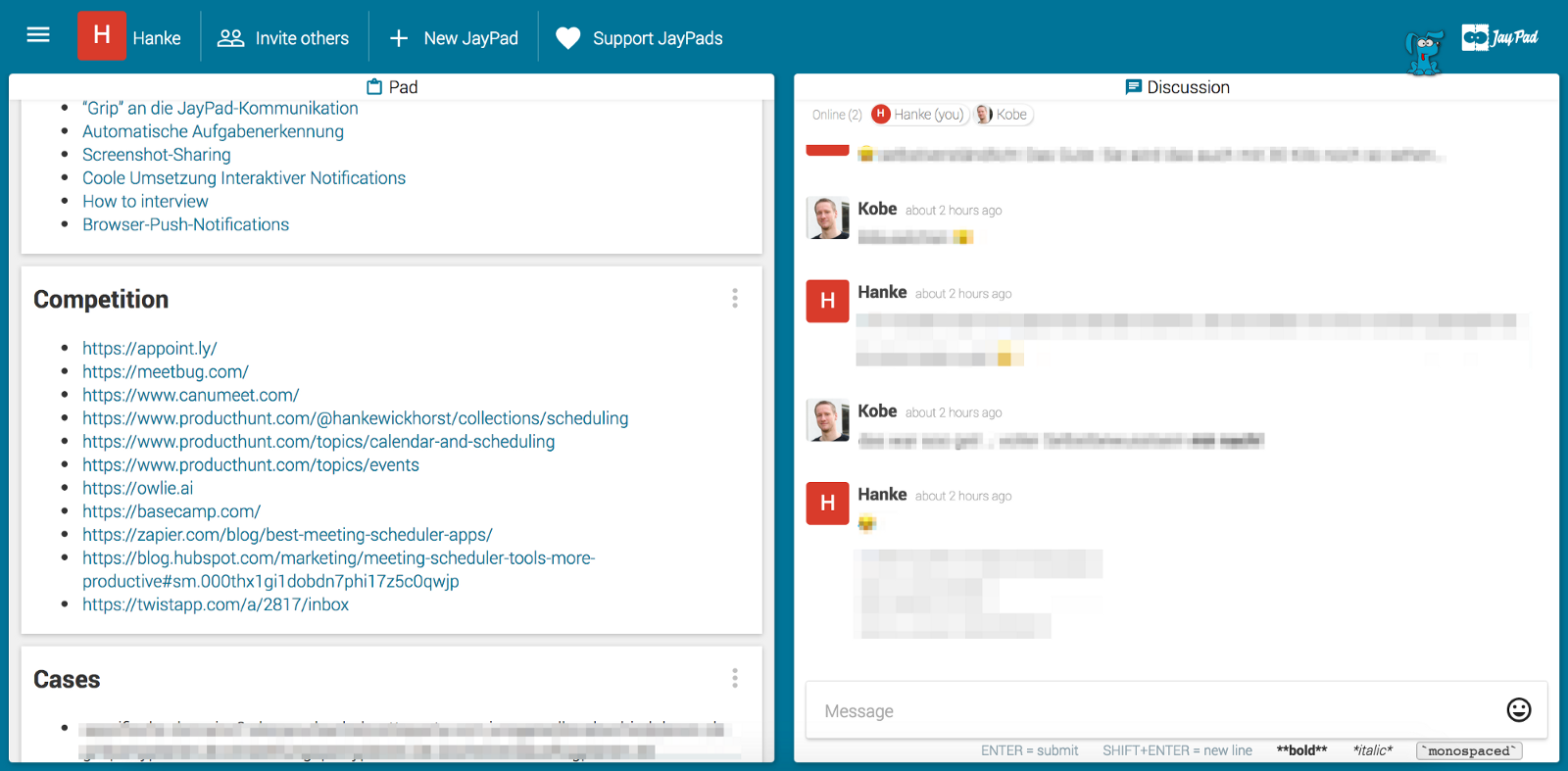Open the appoint.ly link
This screenshot has width=1568, height=771.
click(150, 349)
